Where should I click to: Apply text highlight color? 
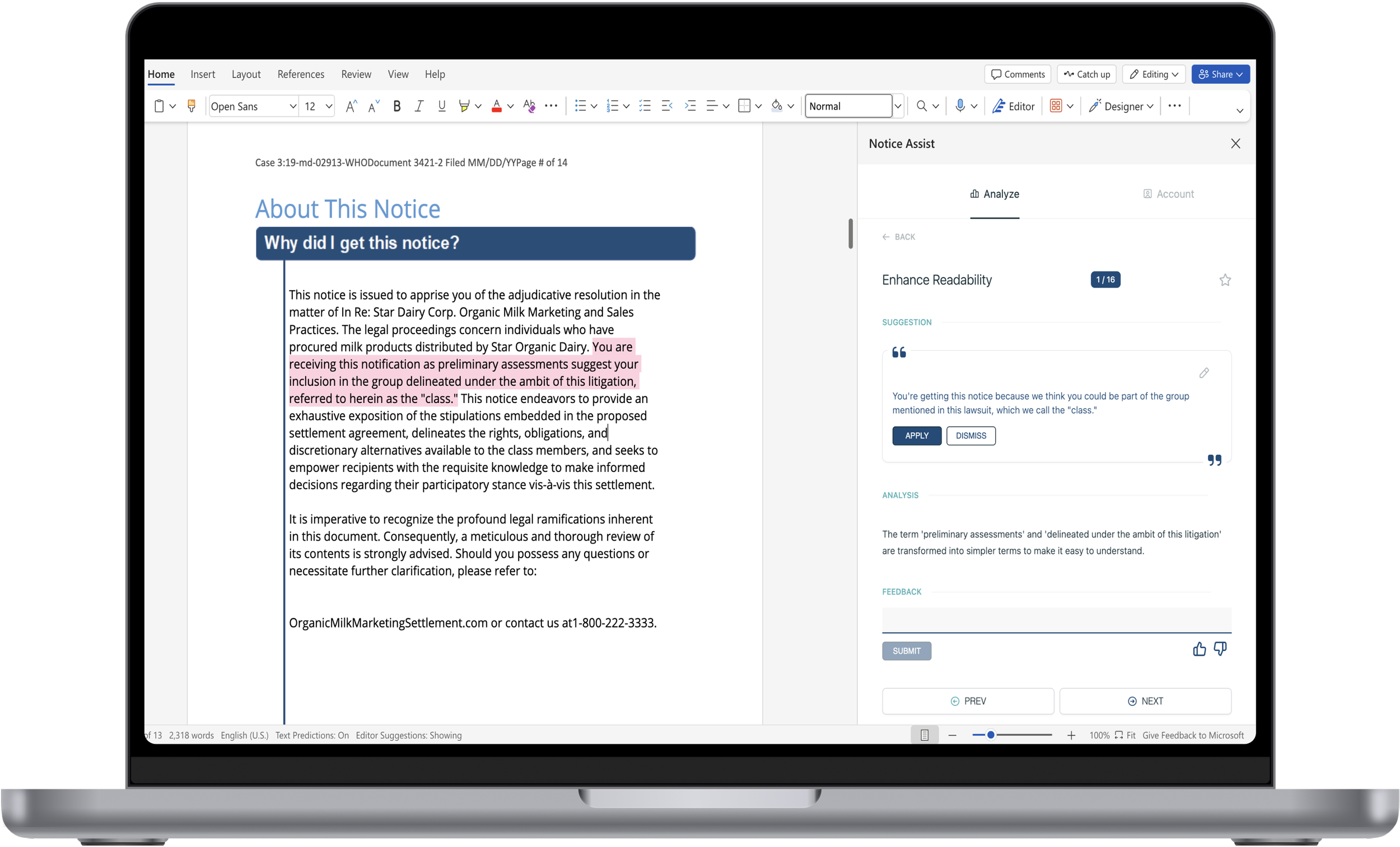point(464,106)
